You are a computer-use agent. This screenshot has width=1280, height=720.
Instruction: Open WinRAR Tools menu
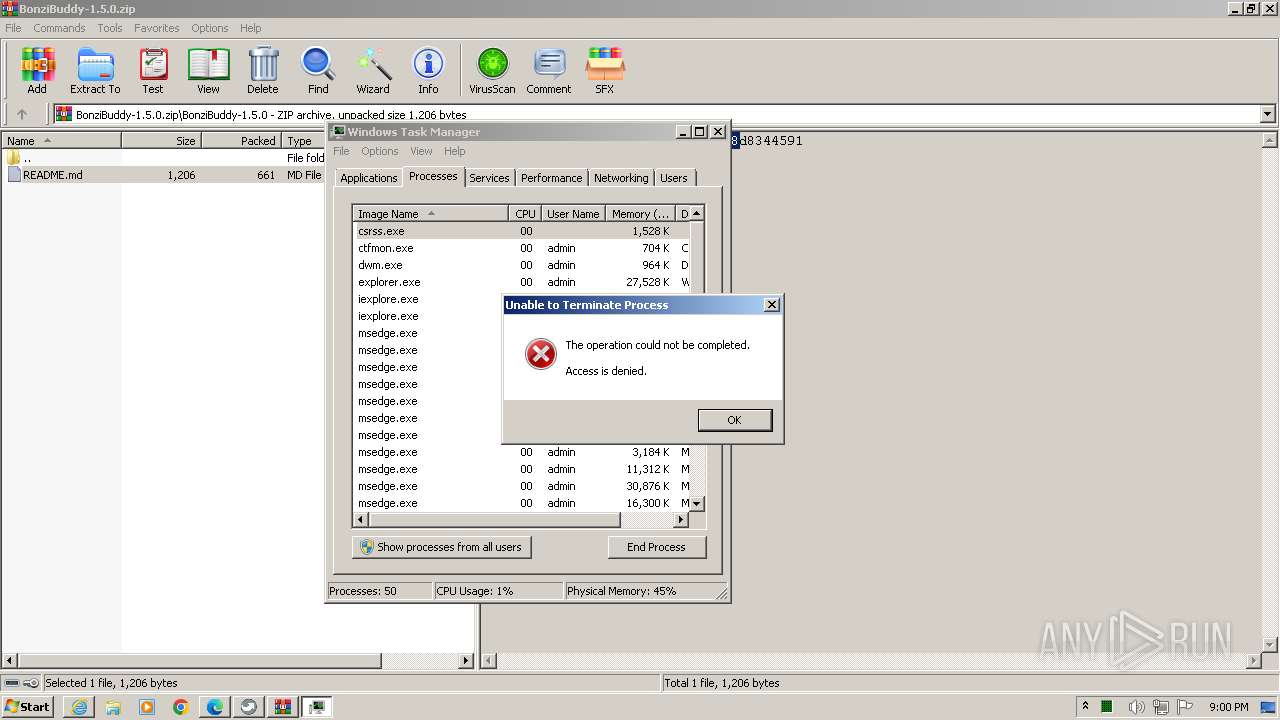click(x=110, y=28)
